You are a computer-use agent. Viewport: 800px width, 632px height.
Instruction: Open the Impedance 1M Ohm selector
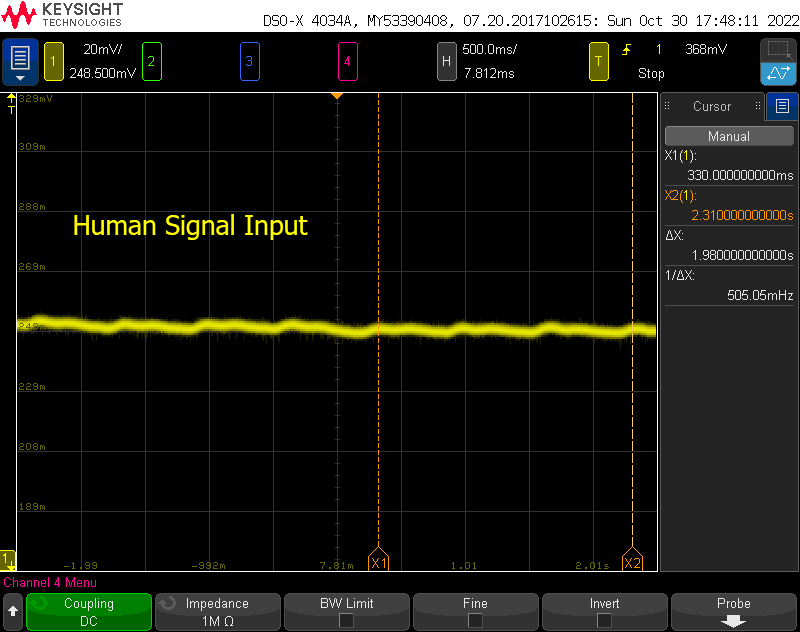[217, 611]
